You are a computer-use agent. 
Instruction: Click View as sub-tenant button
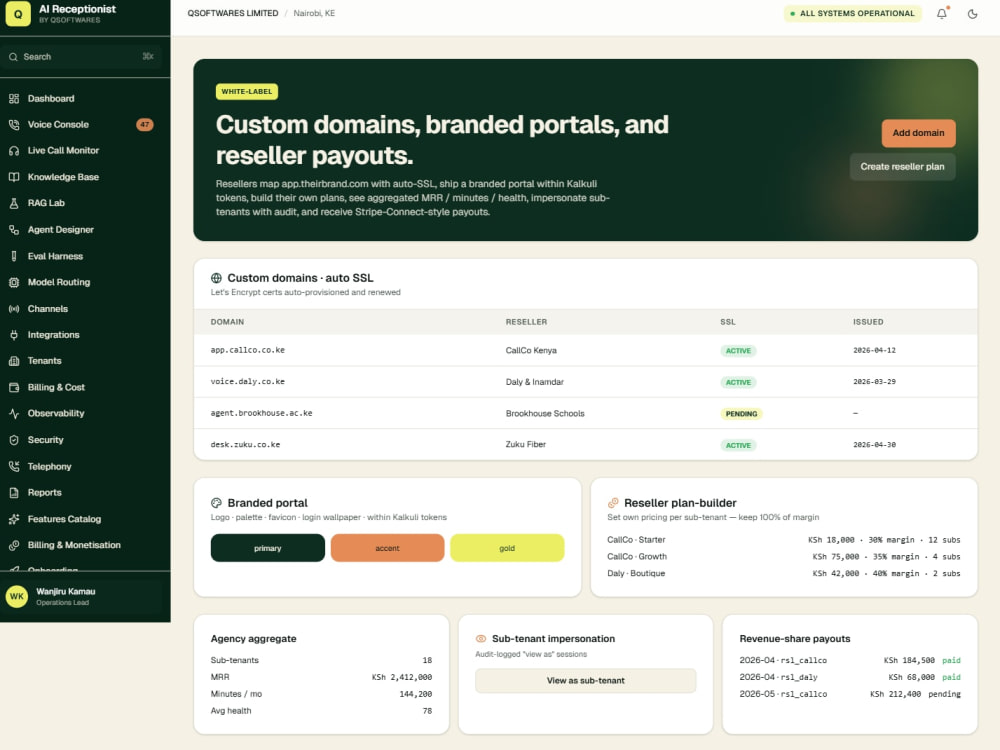click(x=585, y=681)
